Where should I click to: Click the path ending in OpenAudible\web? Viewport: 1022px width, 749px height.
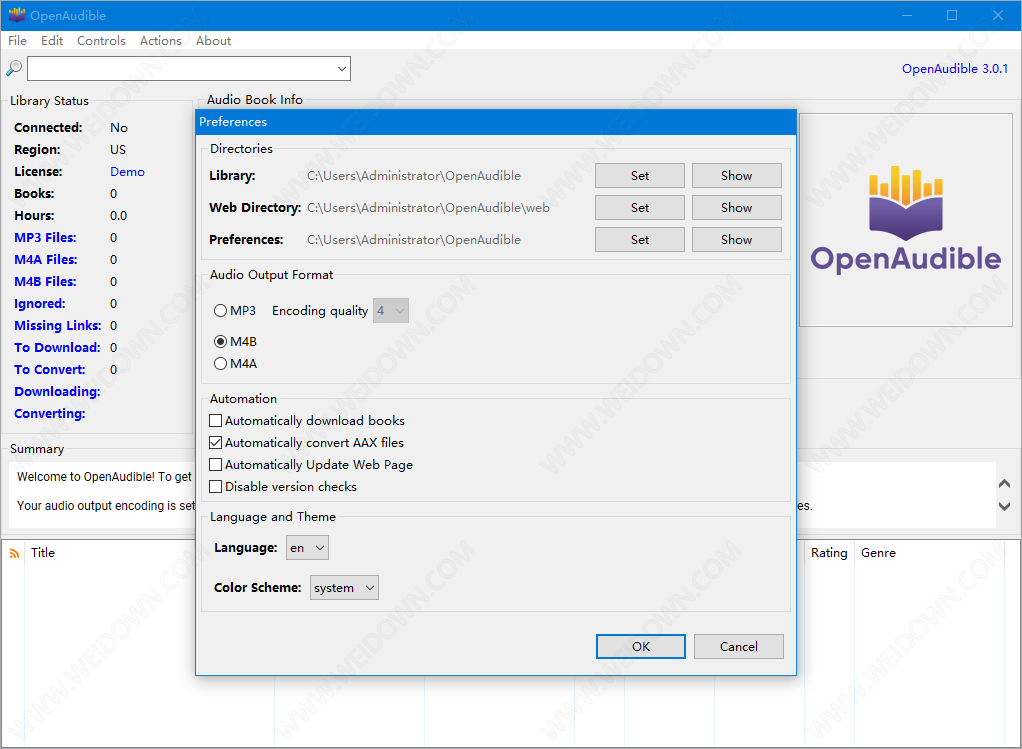click(428, 207)
